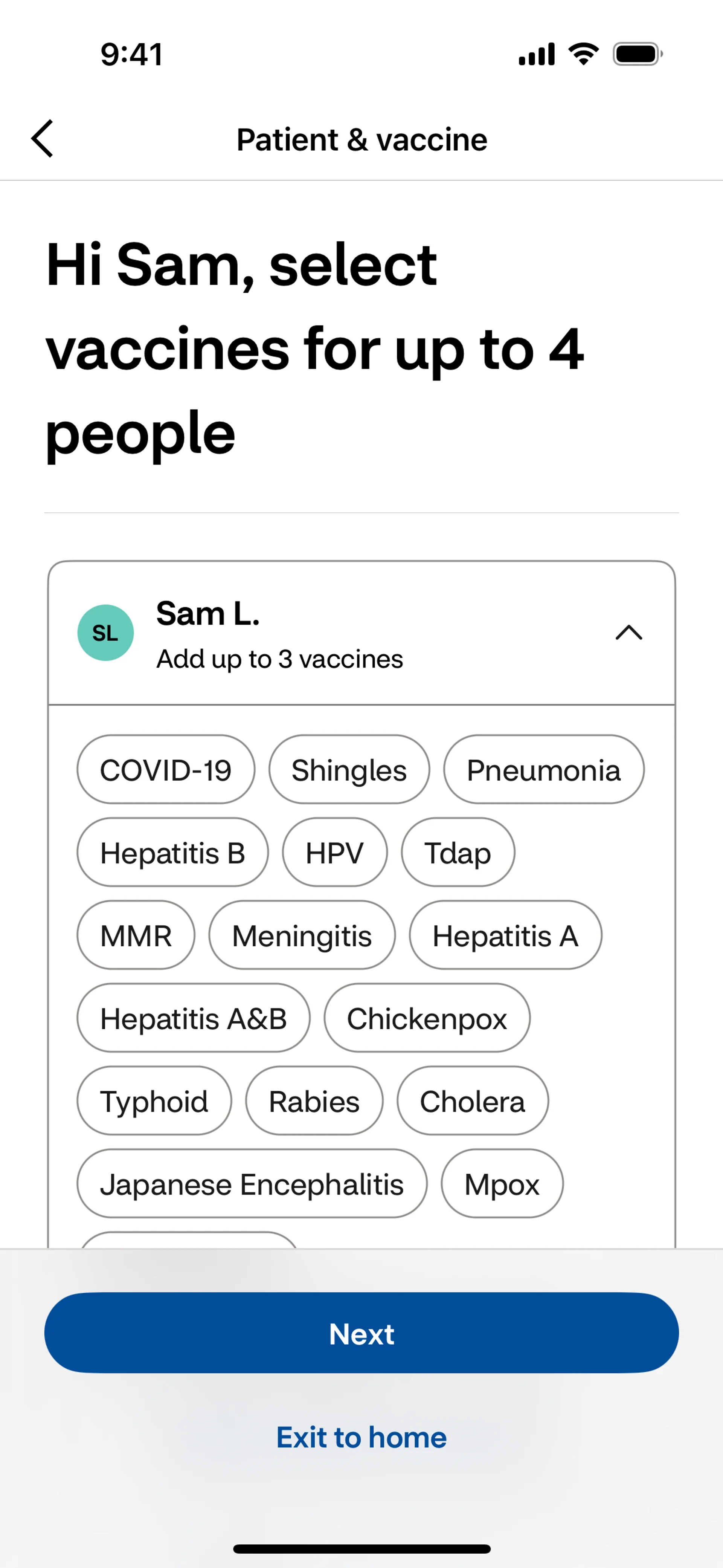This screenshot has height=1568, width=723.
Task: Select the Shingles vaccine chip
Action: (349, 770)
